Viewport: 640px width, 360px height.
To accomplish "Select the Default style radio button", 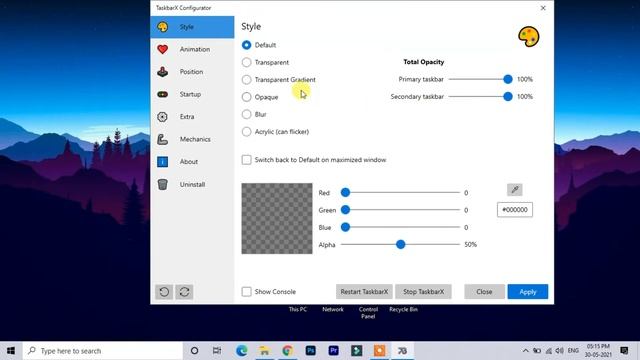I will [247, 45].
